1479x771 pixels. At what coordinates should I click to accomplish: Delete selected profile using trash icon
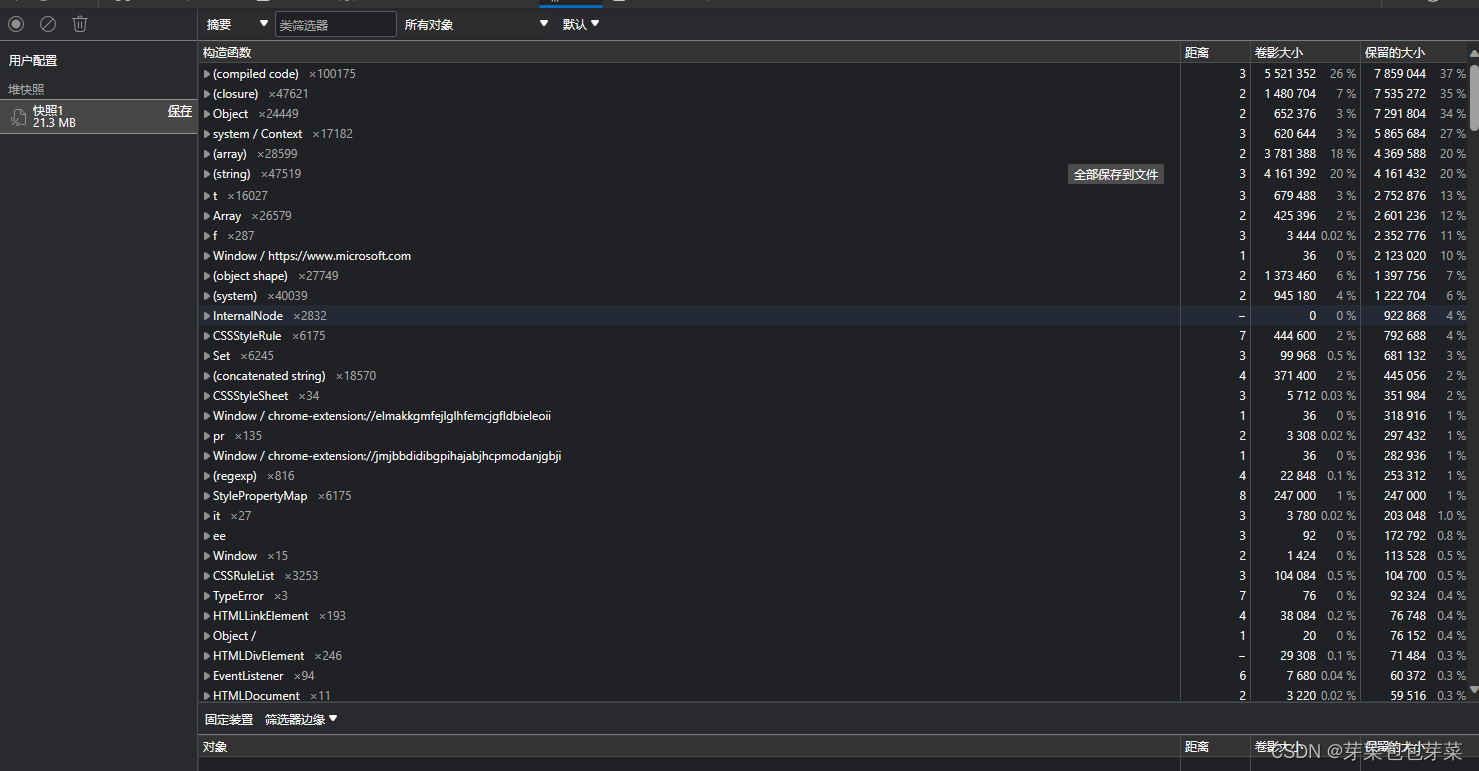[x=80, y=24]
